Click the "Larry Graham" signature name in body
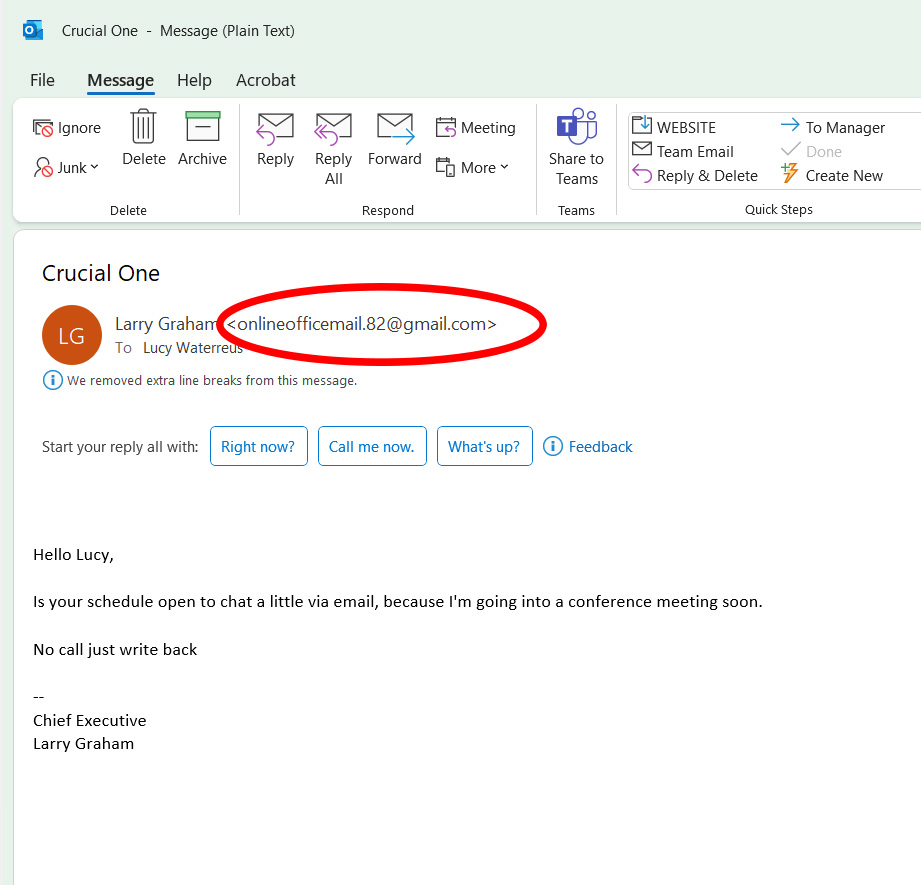 pyautogui.click(x=83, y=743)
